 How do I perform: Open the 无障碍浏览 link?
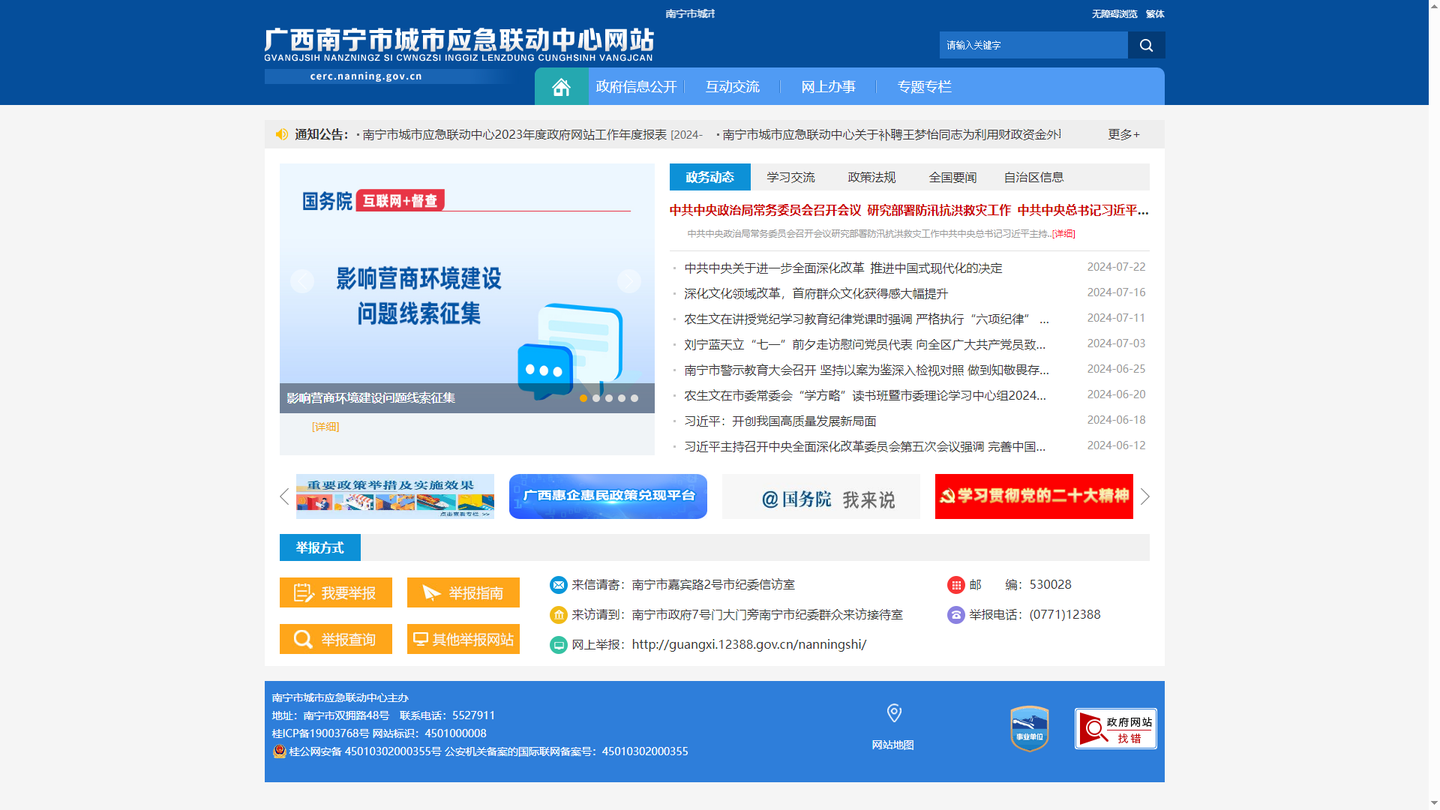[x=1114, y=14]
